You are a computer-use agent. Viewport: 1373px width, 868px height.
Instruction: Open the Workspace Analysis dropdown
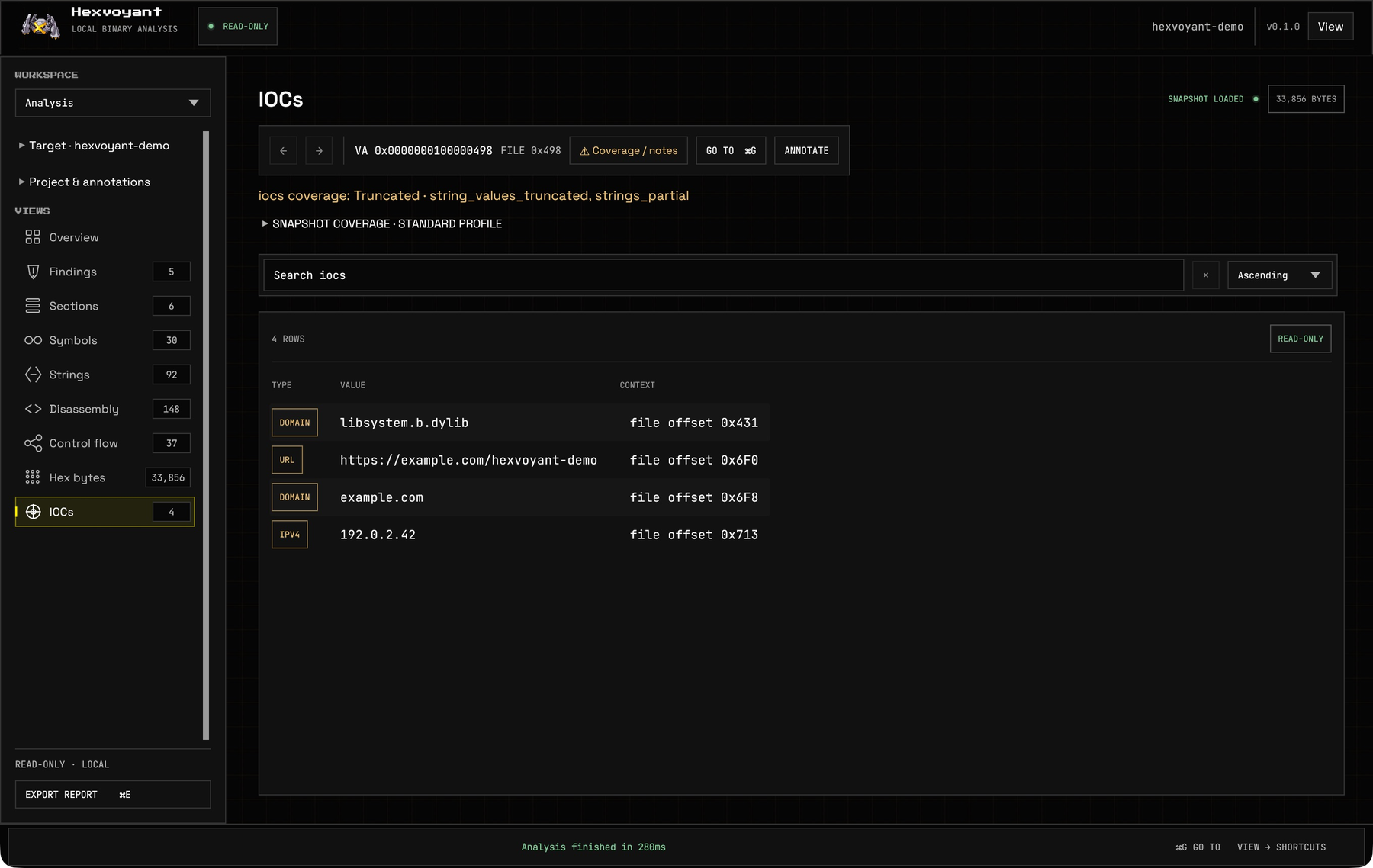click(113, 103)
